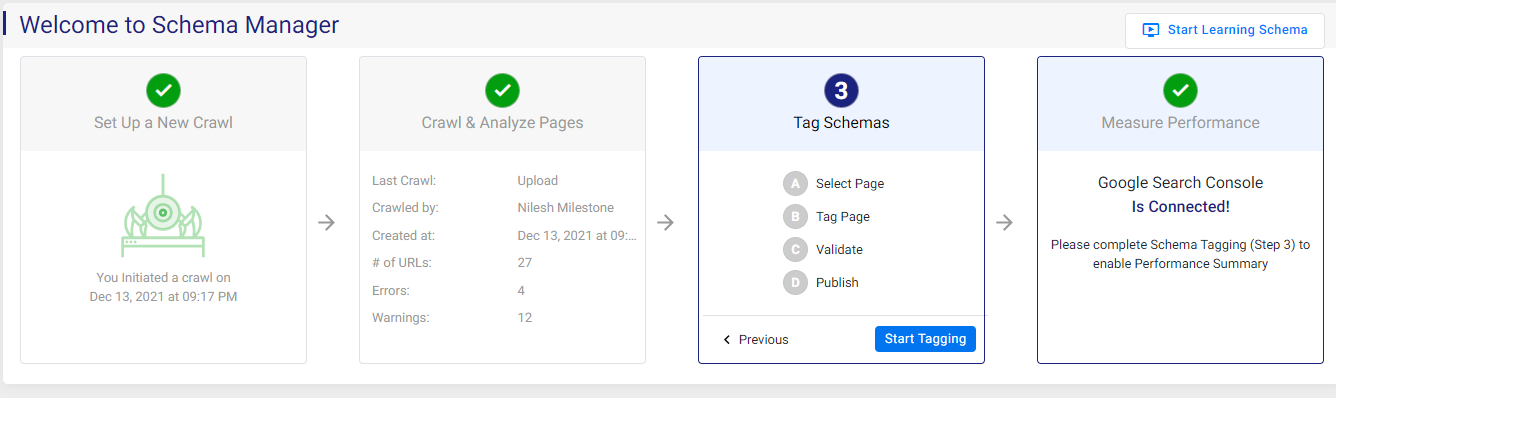
Task: Click the complete Schema Tagging instruction text
Action: (1180, 254)
